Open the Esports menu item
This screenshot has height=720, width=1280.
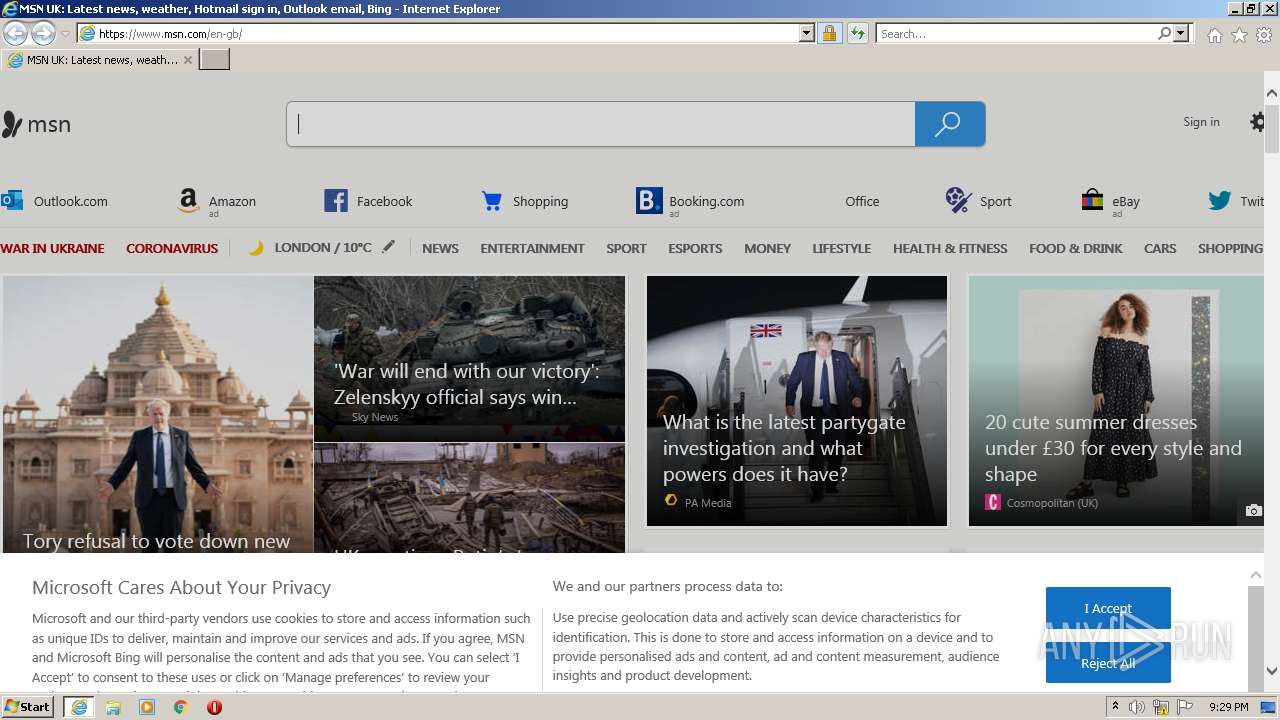point(695,248)
